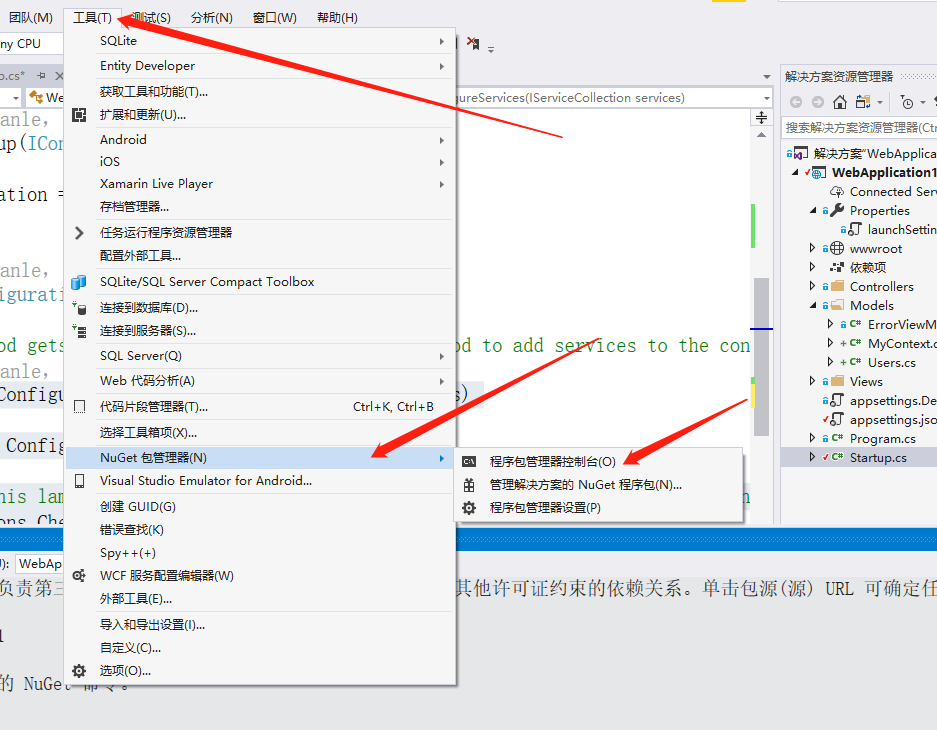
Task: Select 任务运行程序资源管理器 entry
Action: click(260, 233)
